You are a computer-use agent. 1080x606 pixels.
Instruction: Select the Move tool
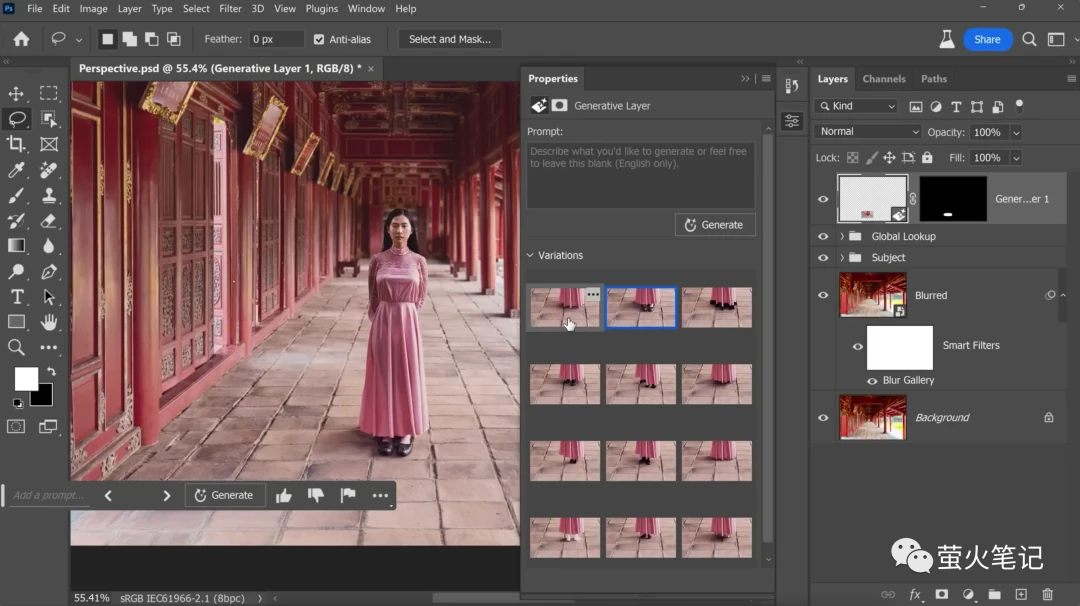[16, 93]
